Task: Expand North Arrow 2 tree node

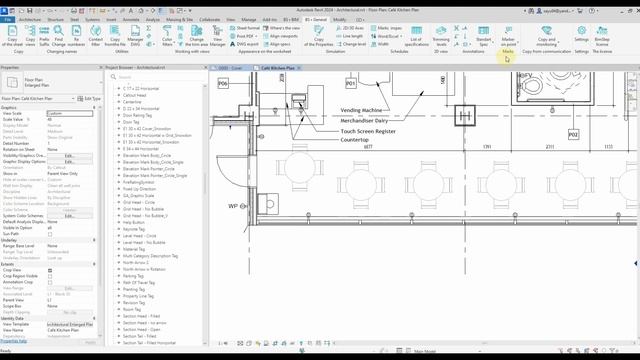Action: pos(119,262)
